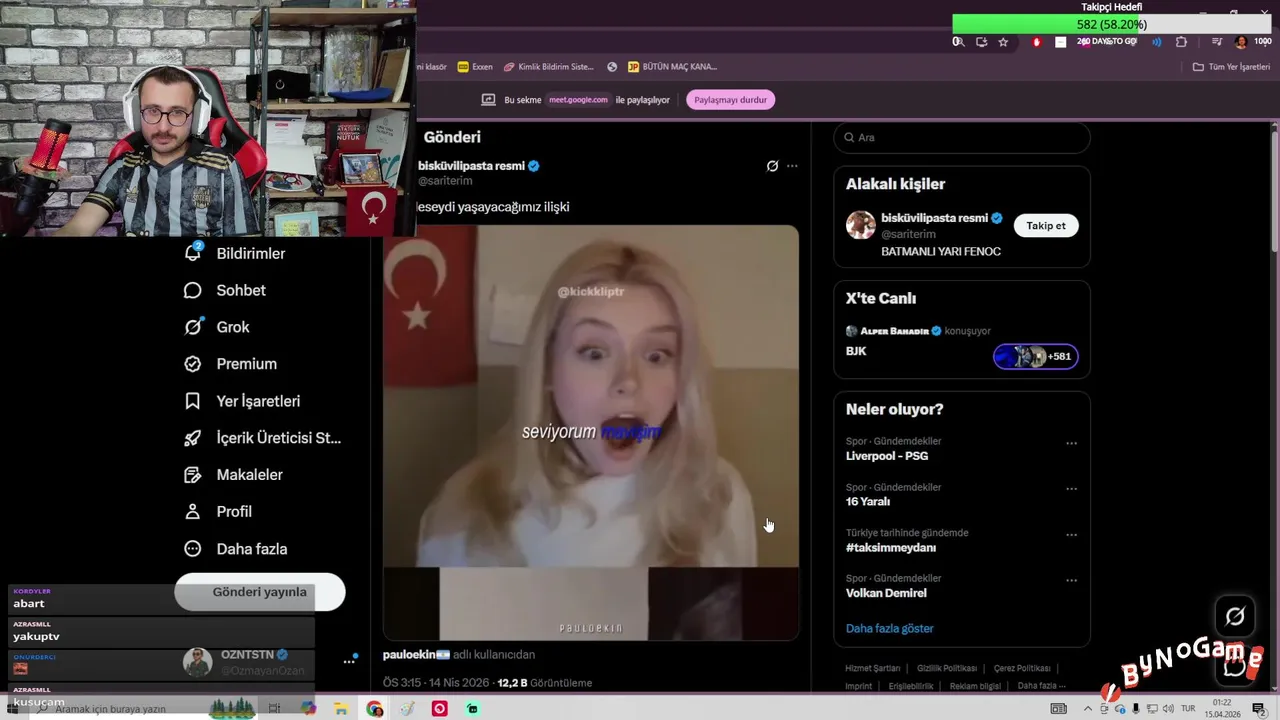Click Takip et button for bisküvilipasta
This screenshot has width=1280, height=720.
pyautogui.click(x=1046, y=226)
